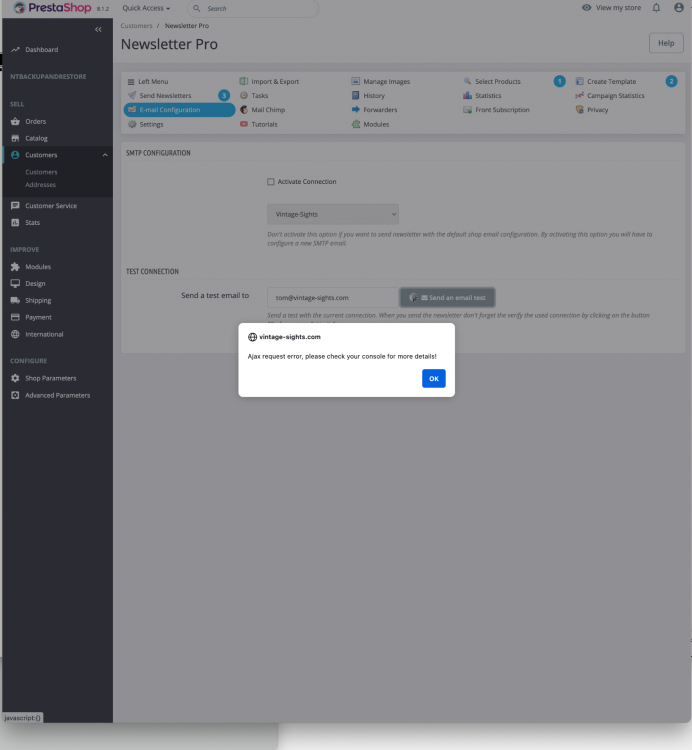The width and height of the screenshot is (692, 750).
Task: Open Modules under Improve section
Action: pyautogui.click(x=38, y=266)
